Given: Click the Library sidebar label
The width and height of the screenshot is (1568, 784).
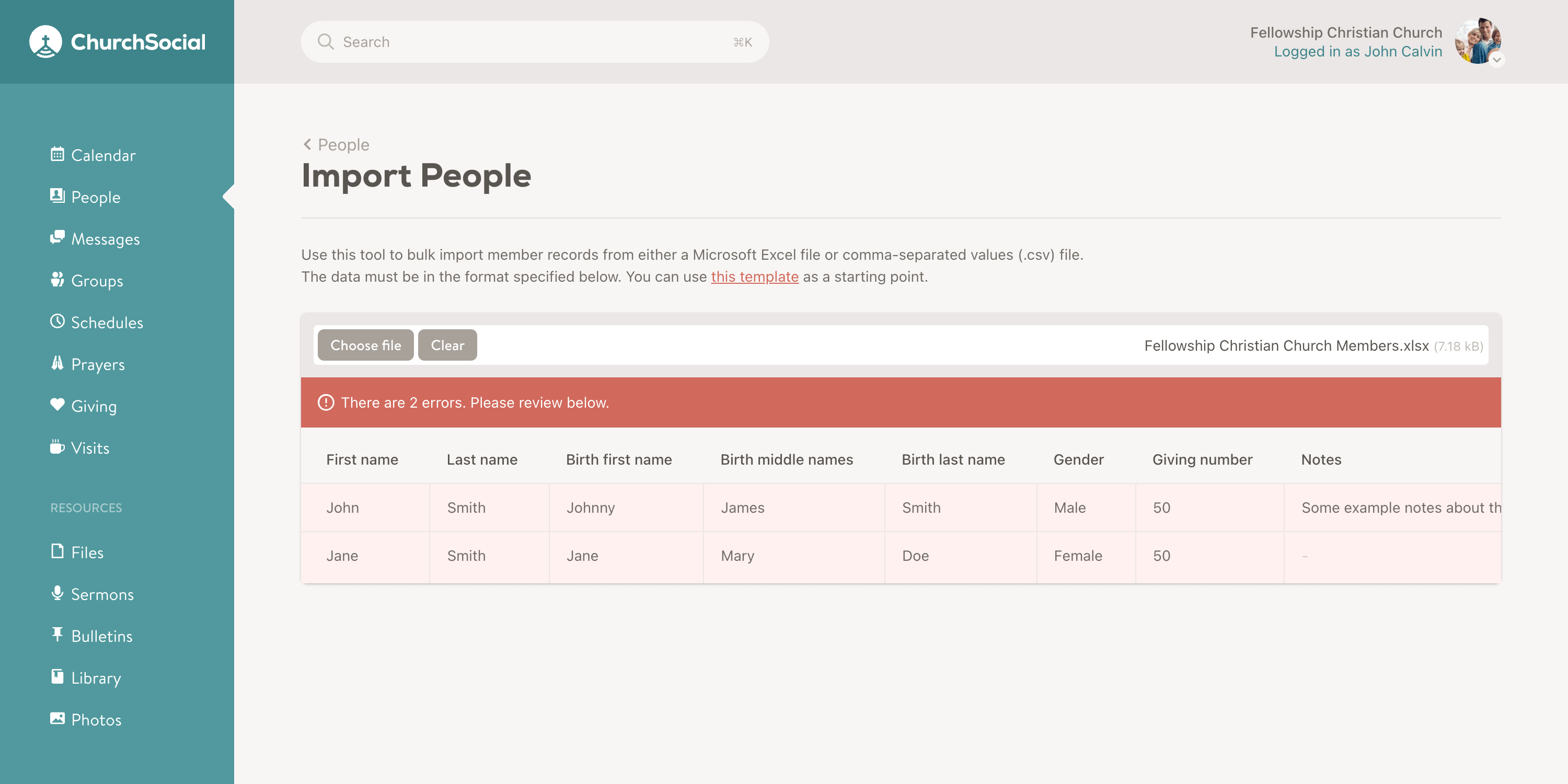Looking at the screenshot, I should click(96, 678).
